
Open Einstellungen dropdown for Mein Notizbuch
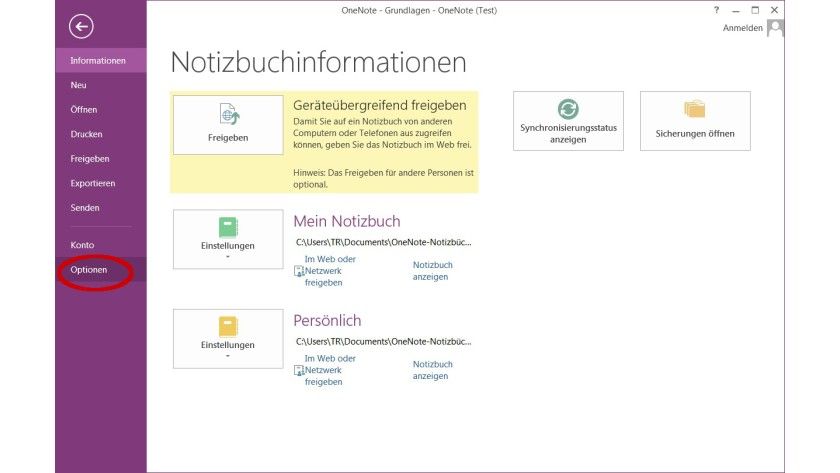coord(228,239)
